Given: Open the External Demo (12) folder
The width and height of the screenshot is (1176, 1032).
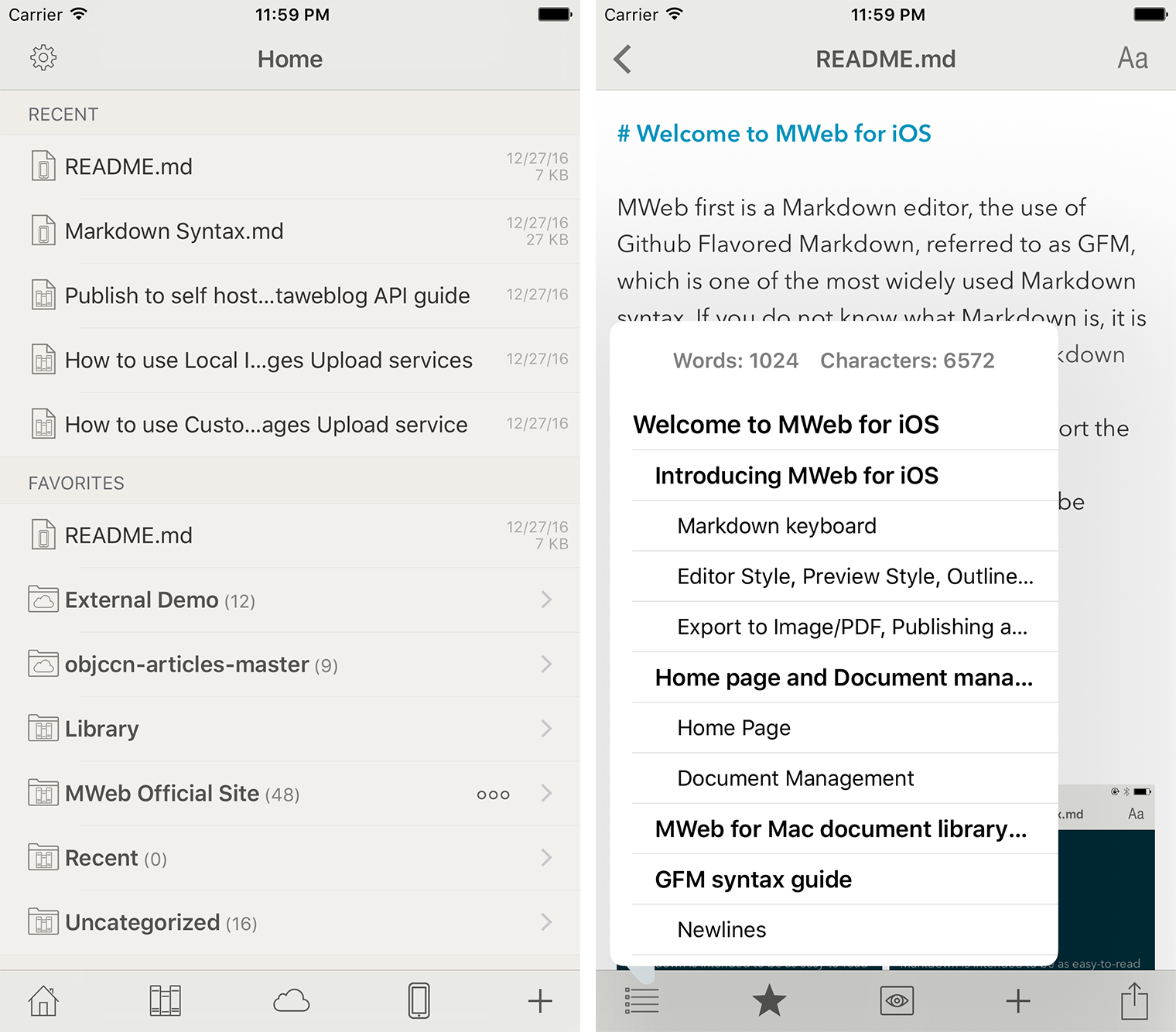Looking at the screenshot, I should coord(290,600).
